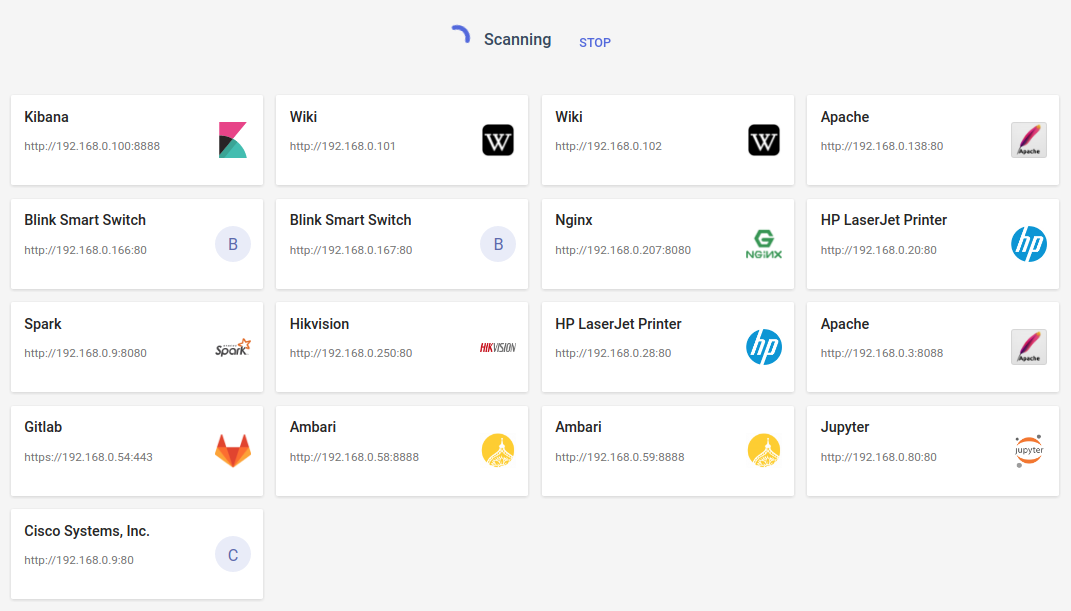Open the link http://192.168.0.167:80
Image resolution: width=1071 pixels, height=611 pixels.
351,250
